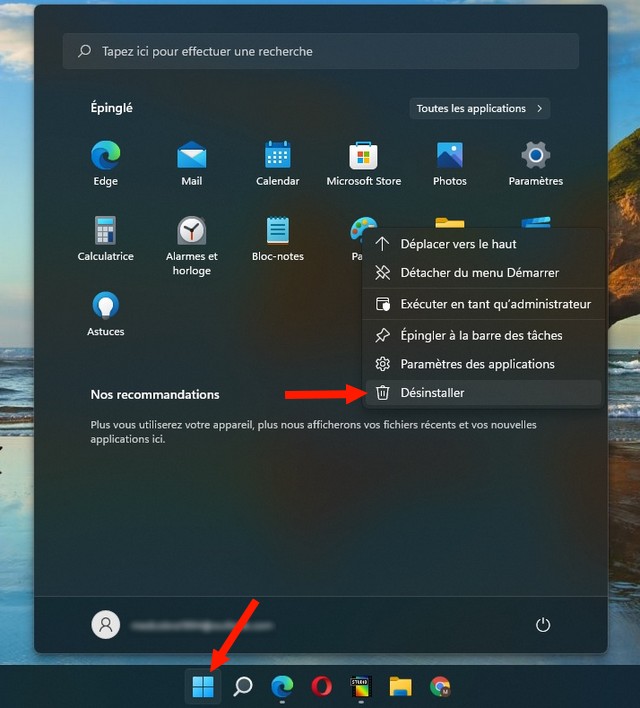Open Edge from the taskbar
The height and width of the screenshot is (708, 640).
282,686
